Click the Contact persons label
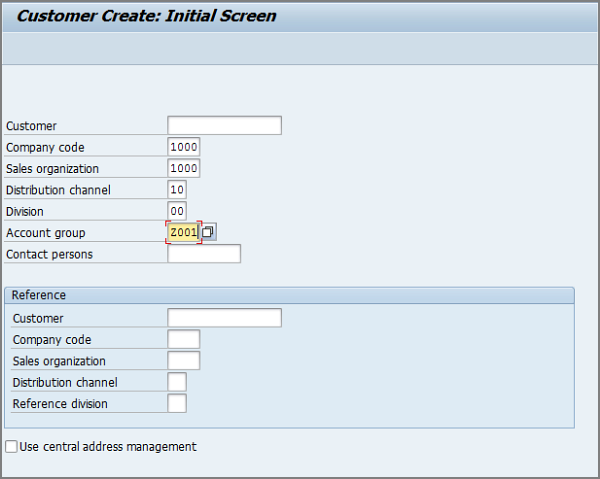Screen dimensions: 600x479 pyautogui.click(x=49, y=254)
